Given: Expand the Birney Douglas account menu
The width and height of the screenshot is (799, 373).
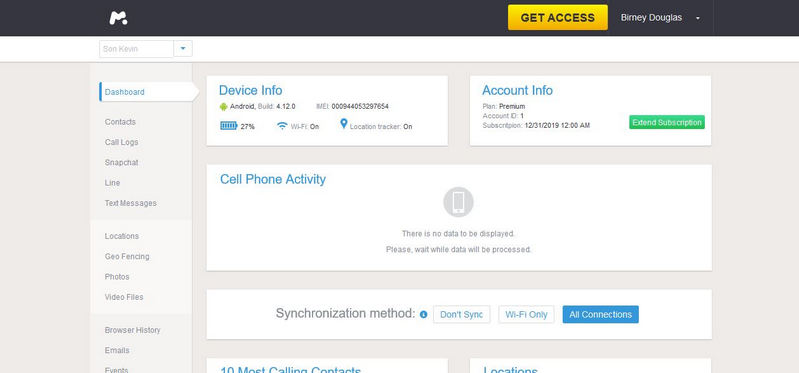Looking at the screenshot, I should pos(698,18).
